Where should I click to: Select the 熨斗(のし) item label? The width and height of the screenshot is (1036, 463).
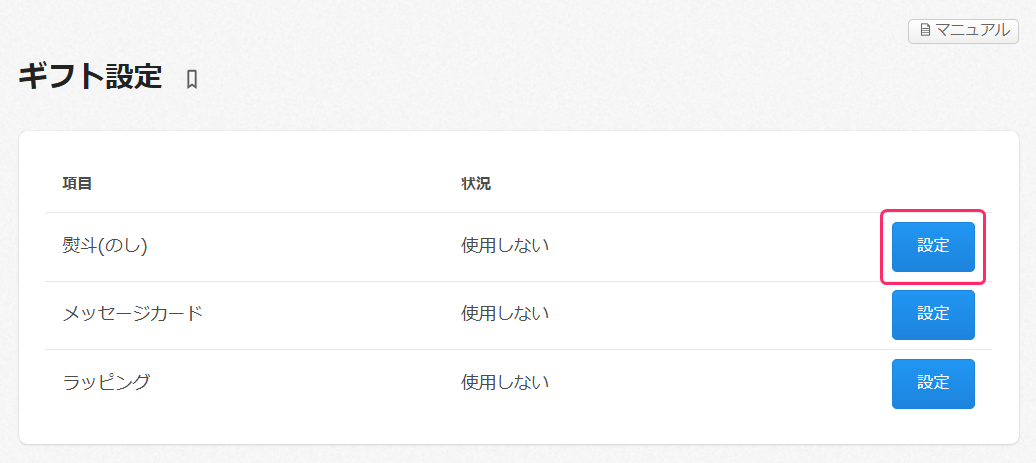pos(105,246)
